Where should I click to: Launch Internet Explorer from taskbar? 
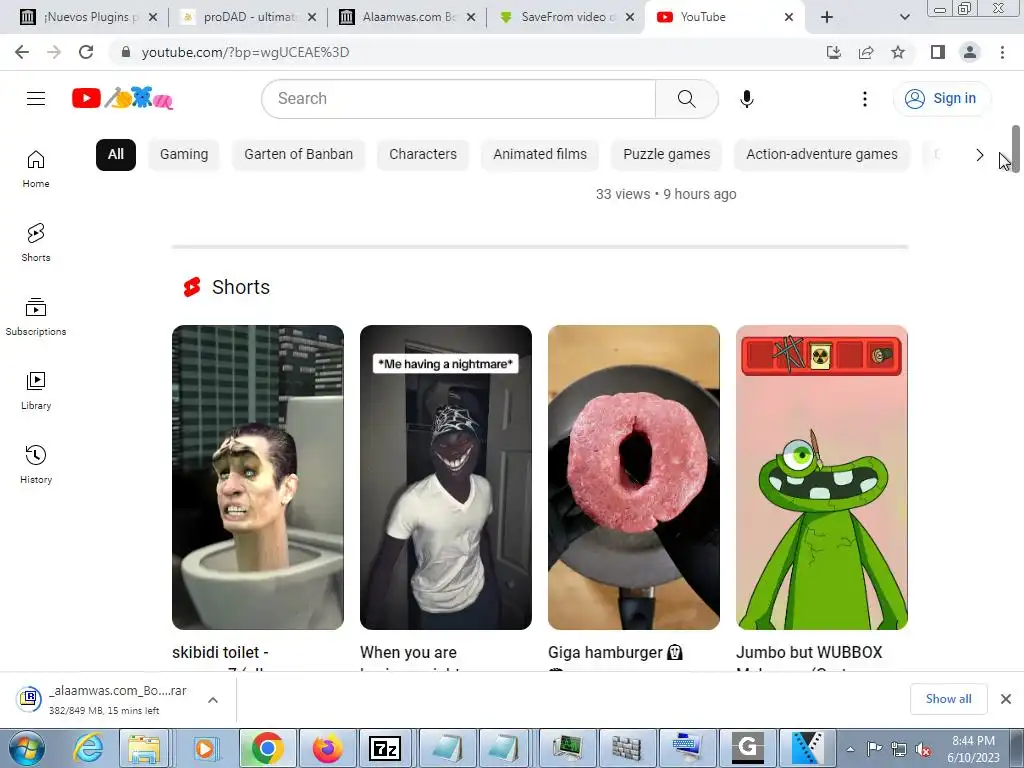88,748
